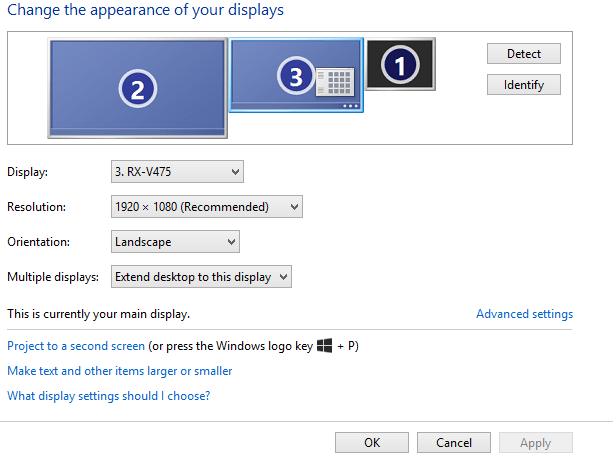
Task: Click the 'Multiple displays:' label
Action: [x=53, y=277]
